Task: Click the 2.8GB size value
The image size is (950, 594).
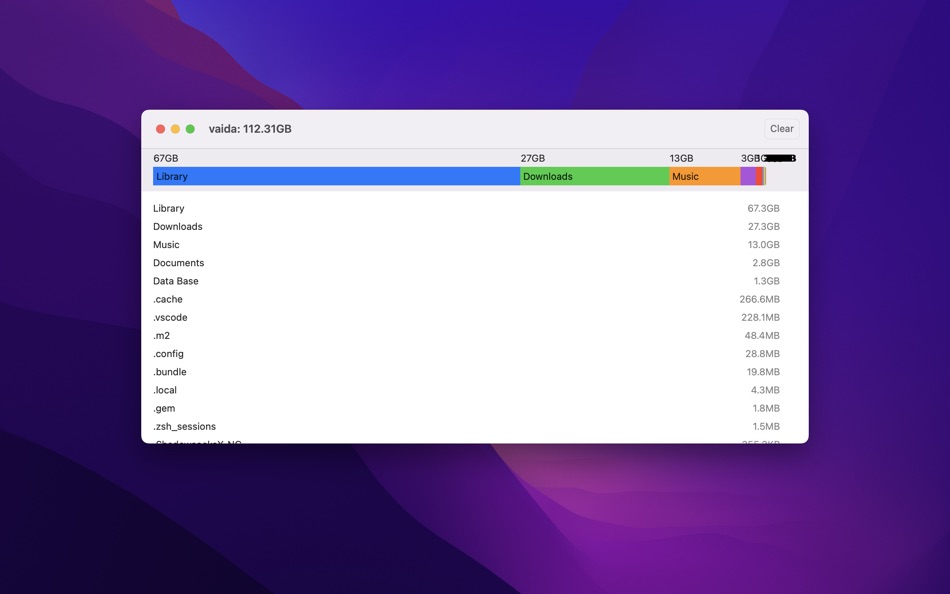Action: (766, 263)
